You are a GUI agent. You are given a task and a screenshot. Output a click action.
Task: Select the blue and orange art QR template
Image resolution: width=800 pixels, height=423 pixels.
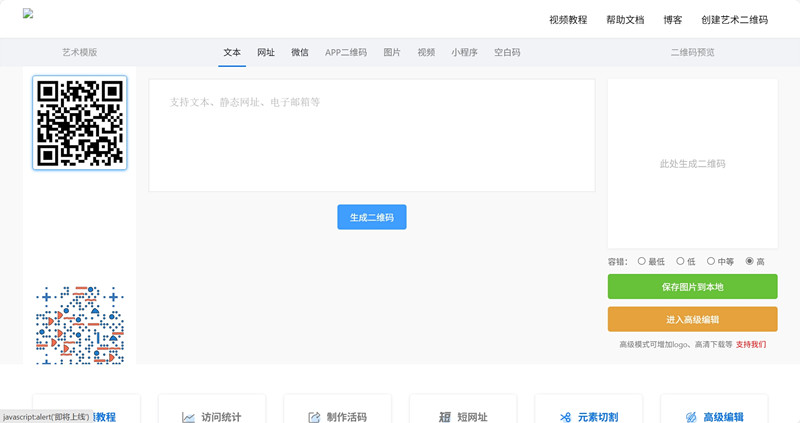pyautogui.click(x=80, y=325)
